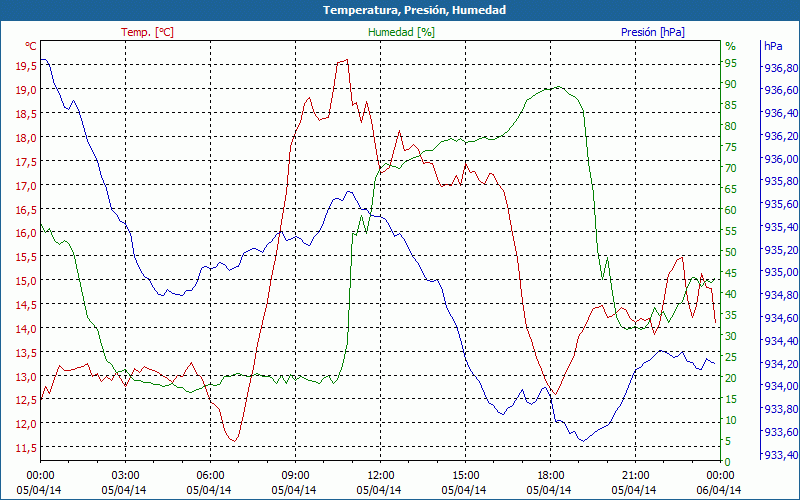Click the 936,00 pressure axis value
Viewport: 800px width, 500px height.
click(781, 159)
